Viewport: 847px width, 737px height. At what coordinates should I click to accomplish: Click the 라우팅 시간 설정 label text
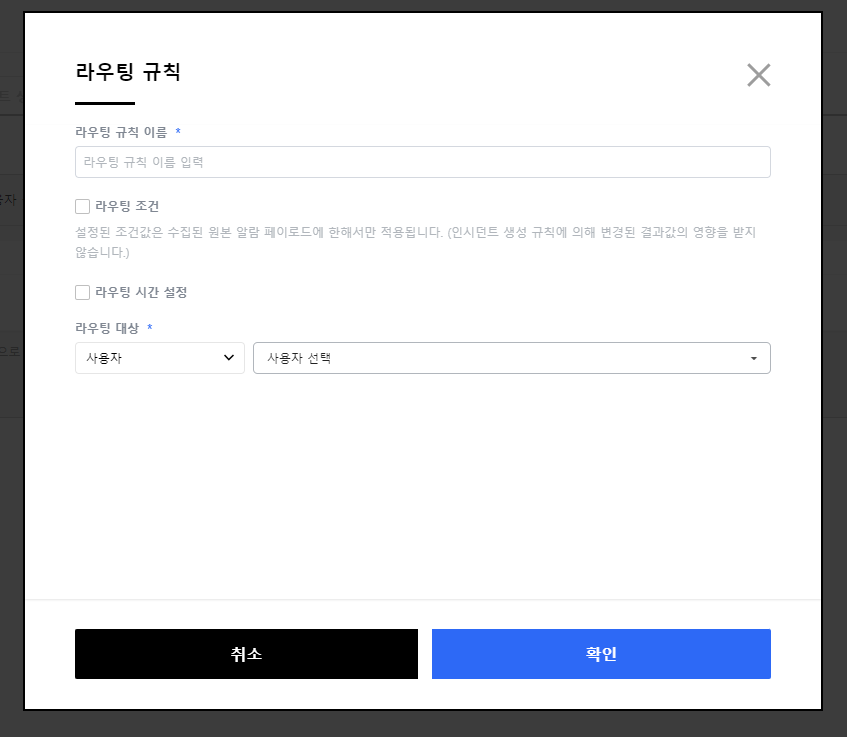[141, 293]
